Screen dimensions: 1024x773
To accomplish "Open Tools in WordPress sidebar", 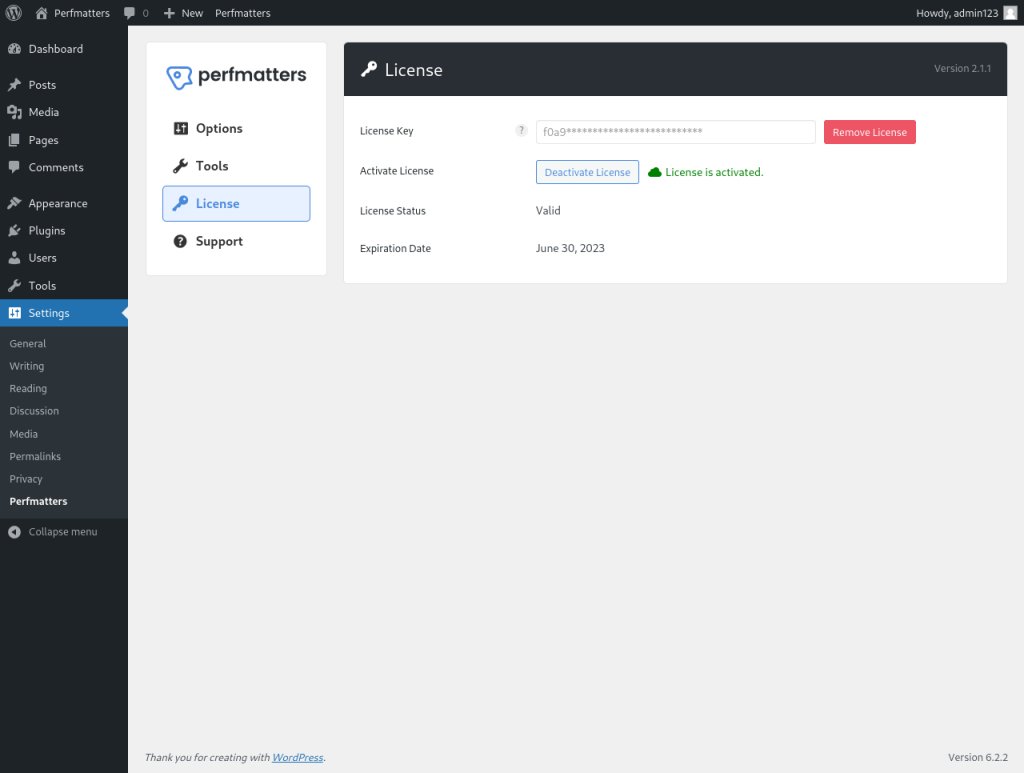I will [x=64, y=285].
